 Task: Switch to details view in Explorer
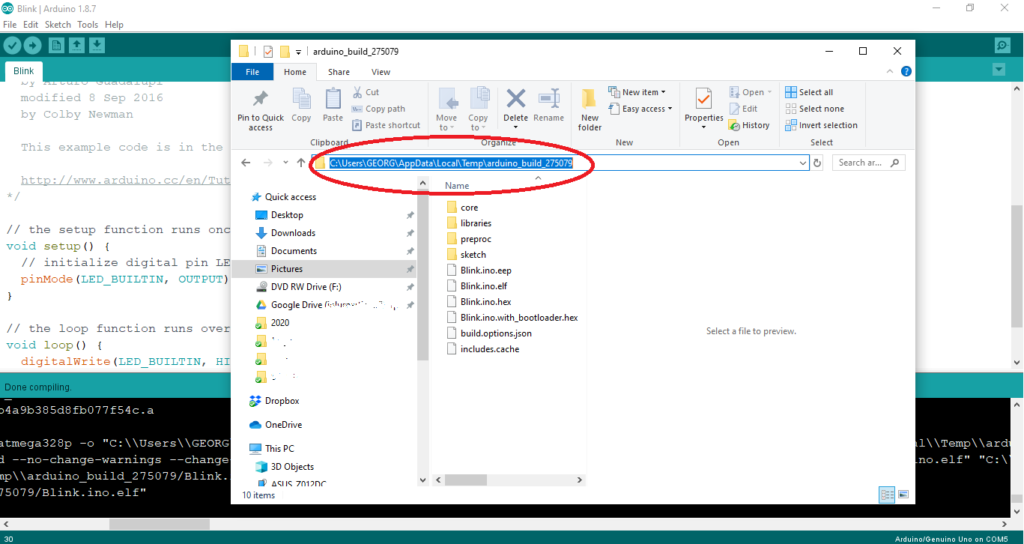(886, 494)
